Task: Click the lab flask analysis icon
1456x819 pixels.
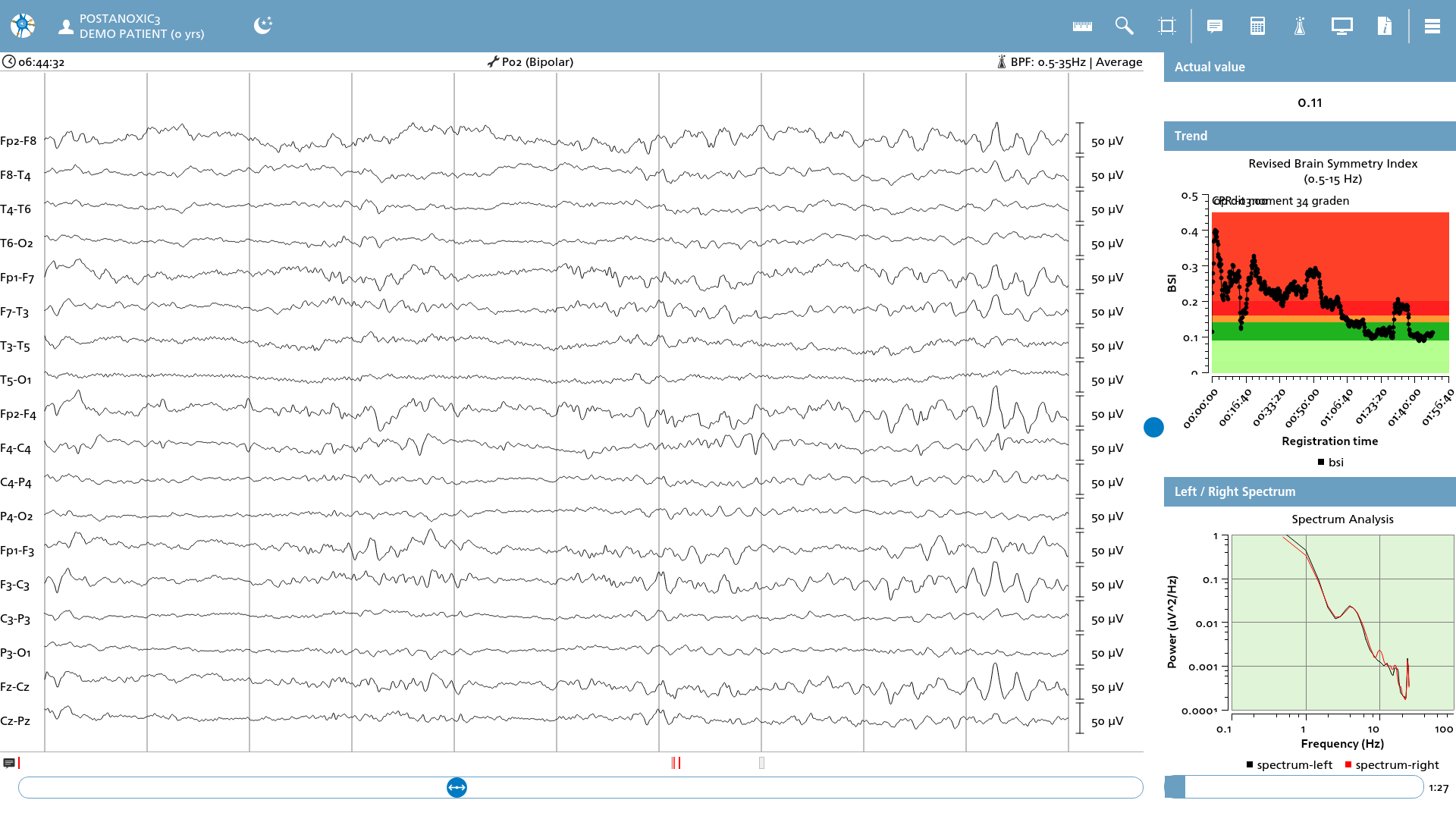Action: 1300,26
